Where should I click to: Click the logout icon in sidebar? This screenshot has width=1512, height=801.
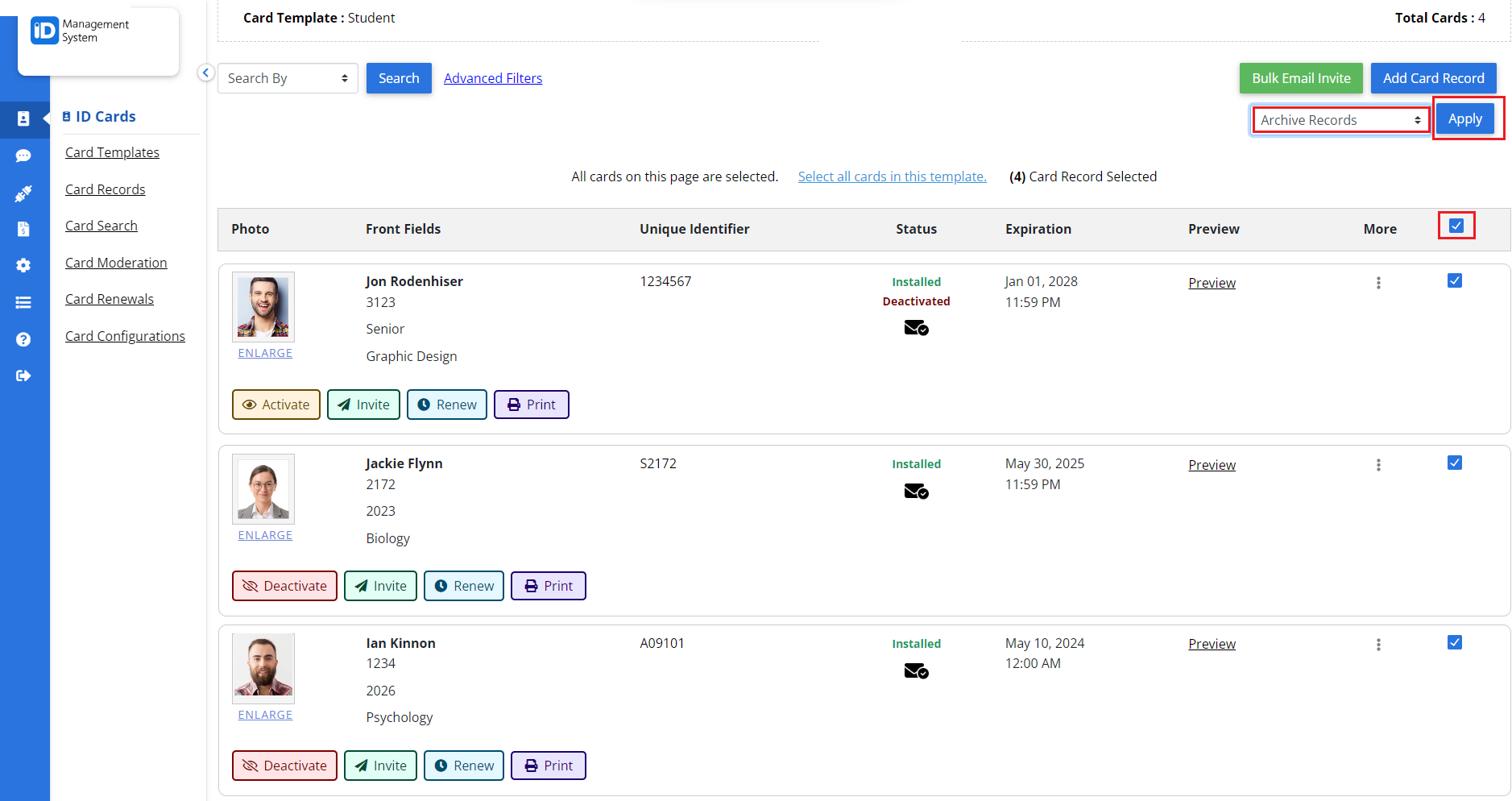pos(23,376)
